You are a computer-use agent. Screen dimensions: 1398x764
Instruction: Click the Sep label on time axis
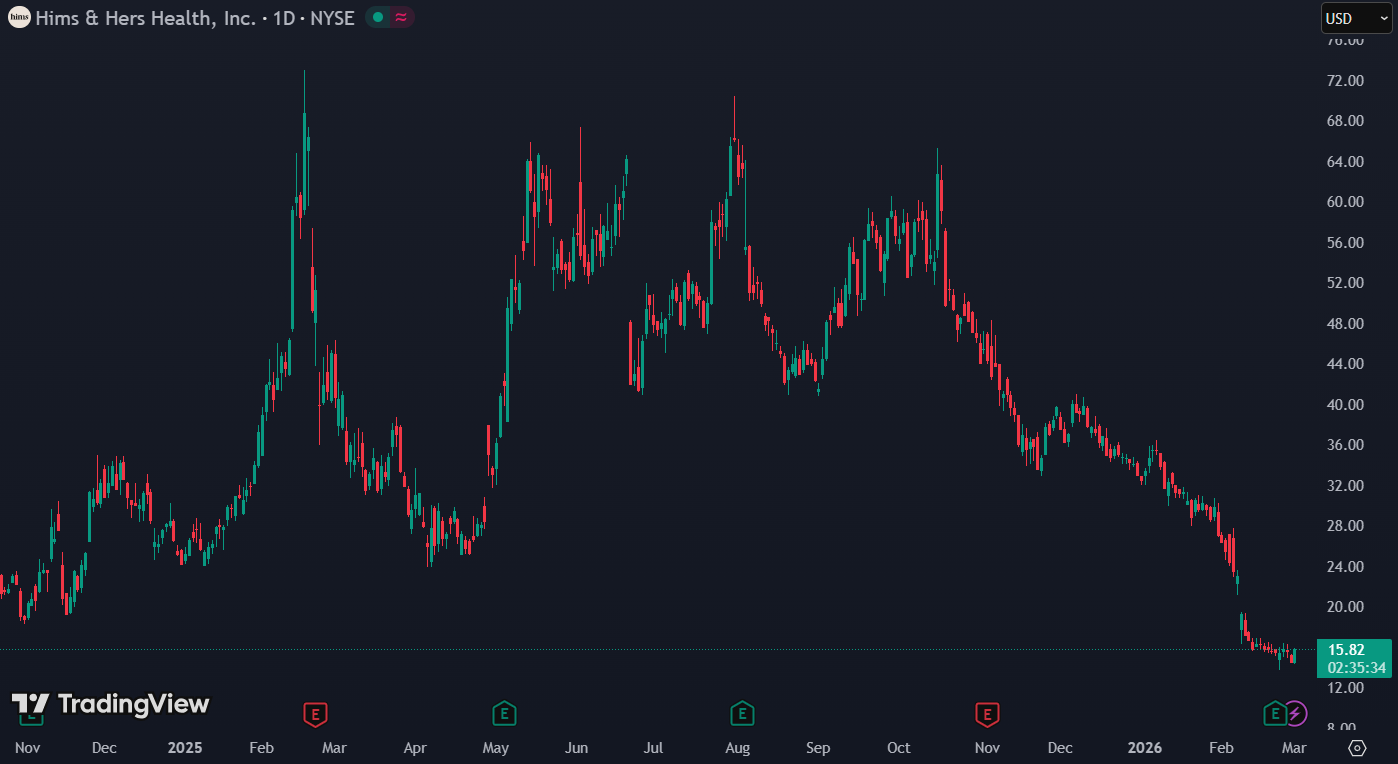pos(818,748)
